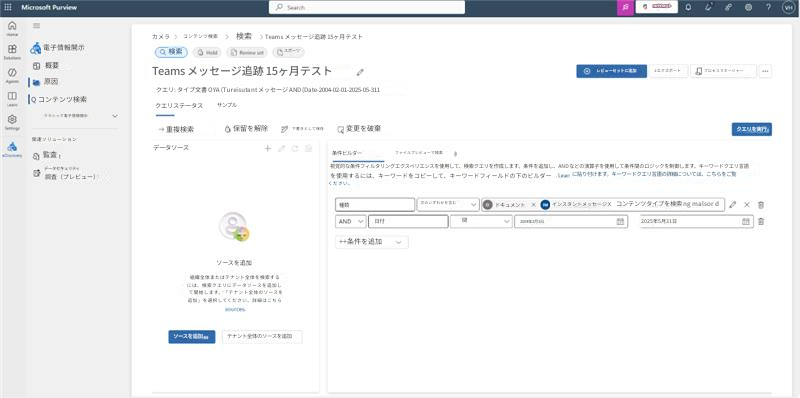Click the sources link in empty panel
Viewport: 800px width, 398px height.
pyautogui.click(x=235, y=309)
